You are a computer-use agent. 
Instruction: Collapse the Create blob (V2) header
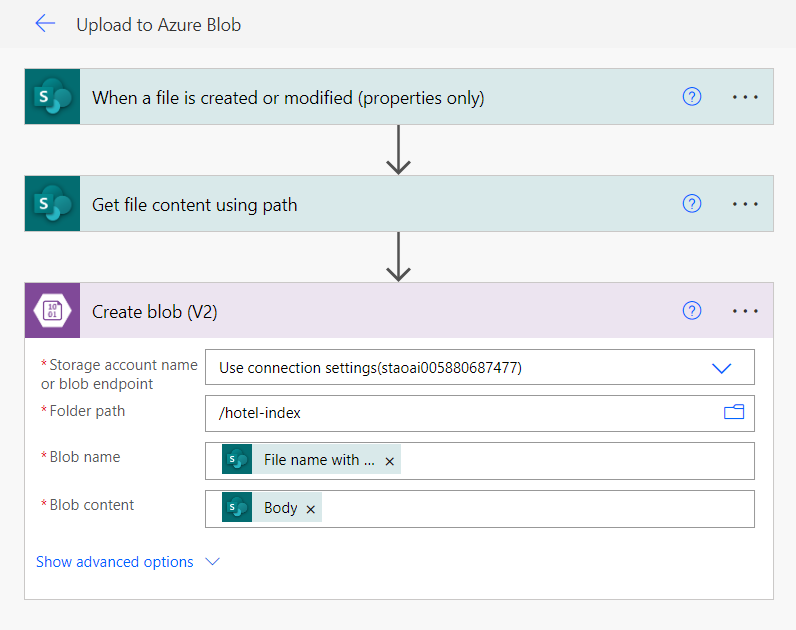400,312
